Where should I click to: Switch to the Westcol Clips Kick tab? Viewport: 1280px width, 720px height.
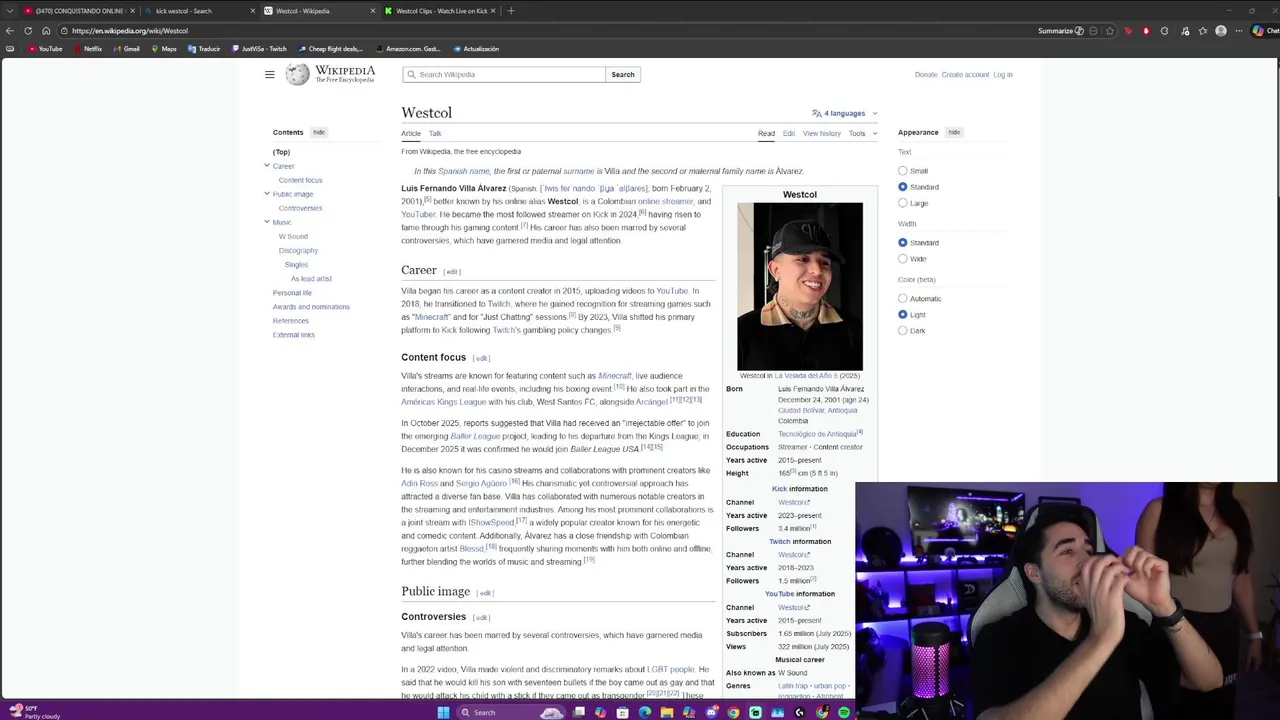(x=440, y=11)
